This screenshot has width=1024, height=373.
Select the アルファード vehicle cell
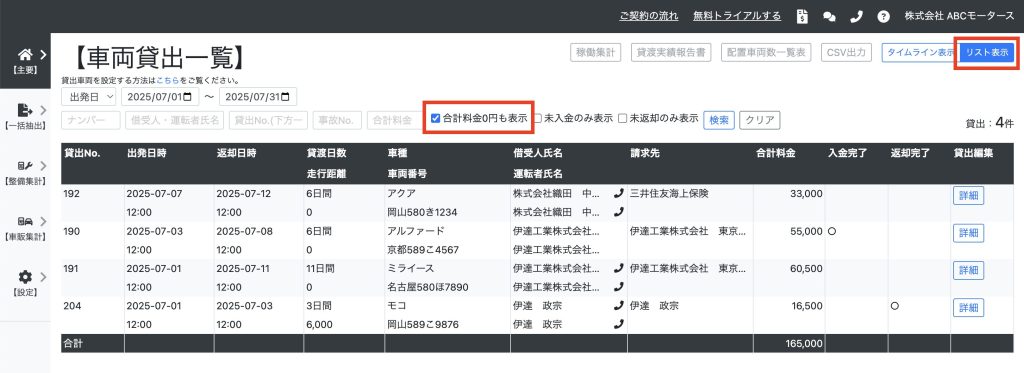[x=416, y=231]
